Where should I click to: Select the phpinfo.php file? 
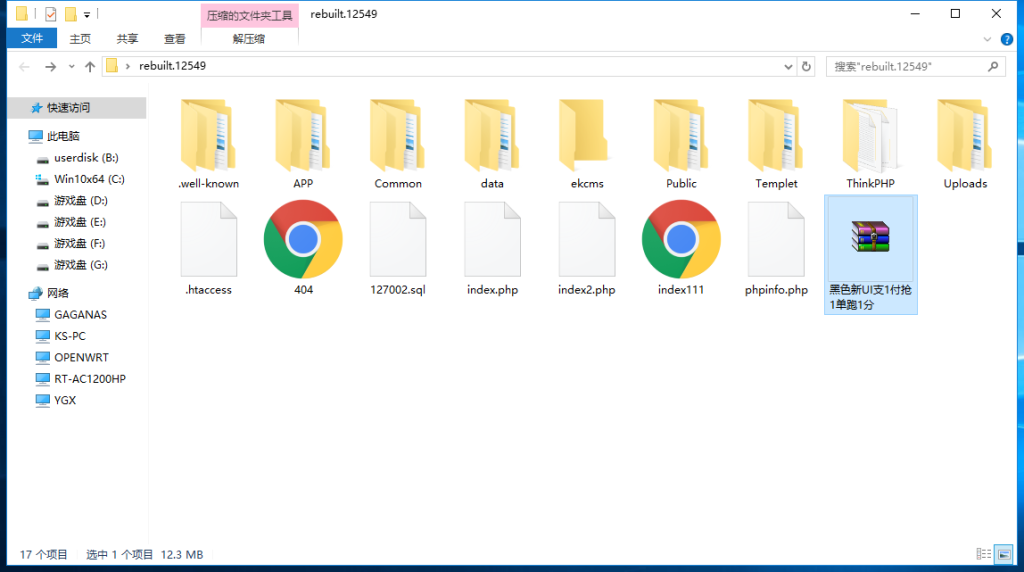point(776,248)
